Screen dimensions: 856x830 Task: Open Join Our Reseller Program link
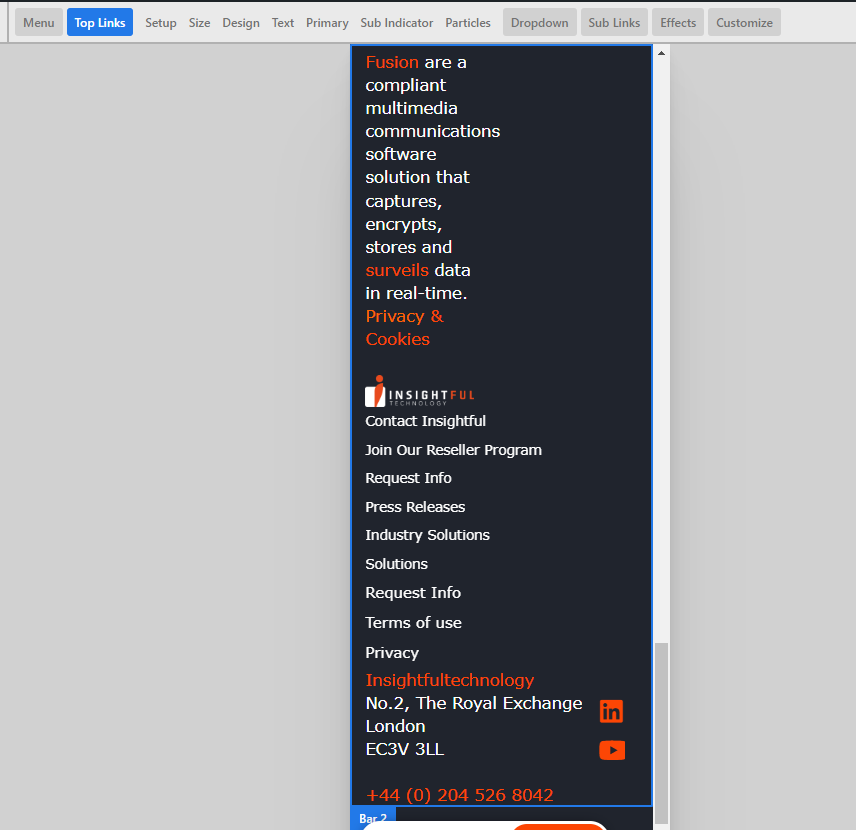[453, 450]
